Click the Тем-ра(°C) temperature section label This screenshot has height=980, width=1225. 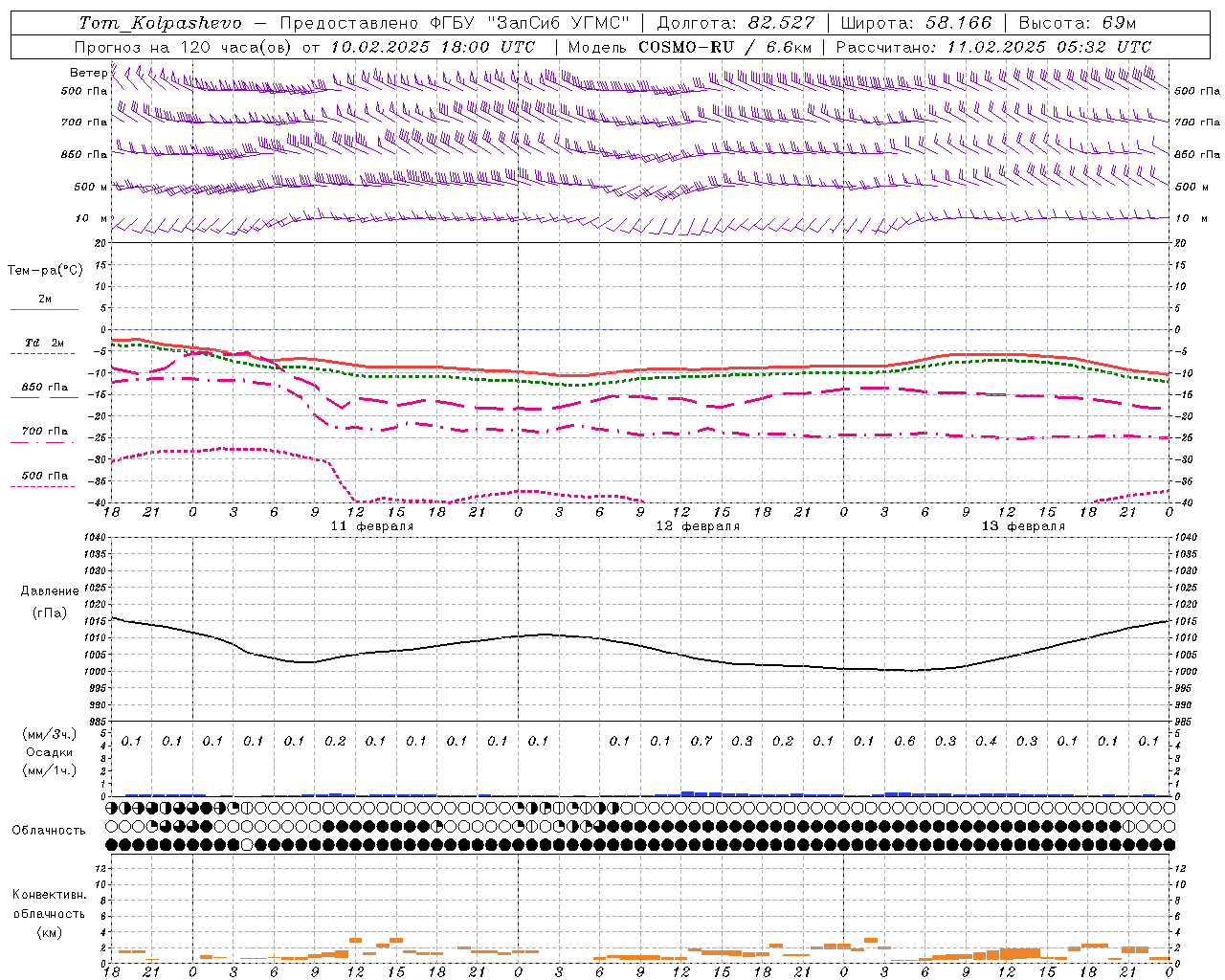pyautogui.click(x=45, y=271)
